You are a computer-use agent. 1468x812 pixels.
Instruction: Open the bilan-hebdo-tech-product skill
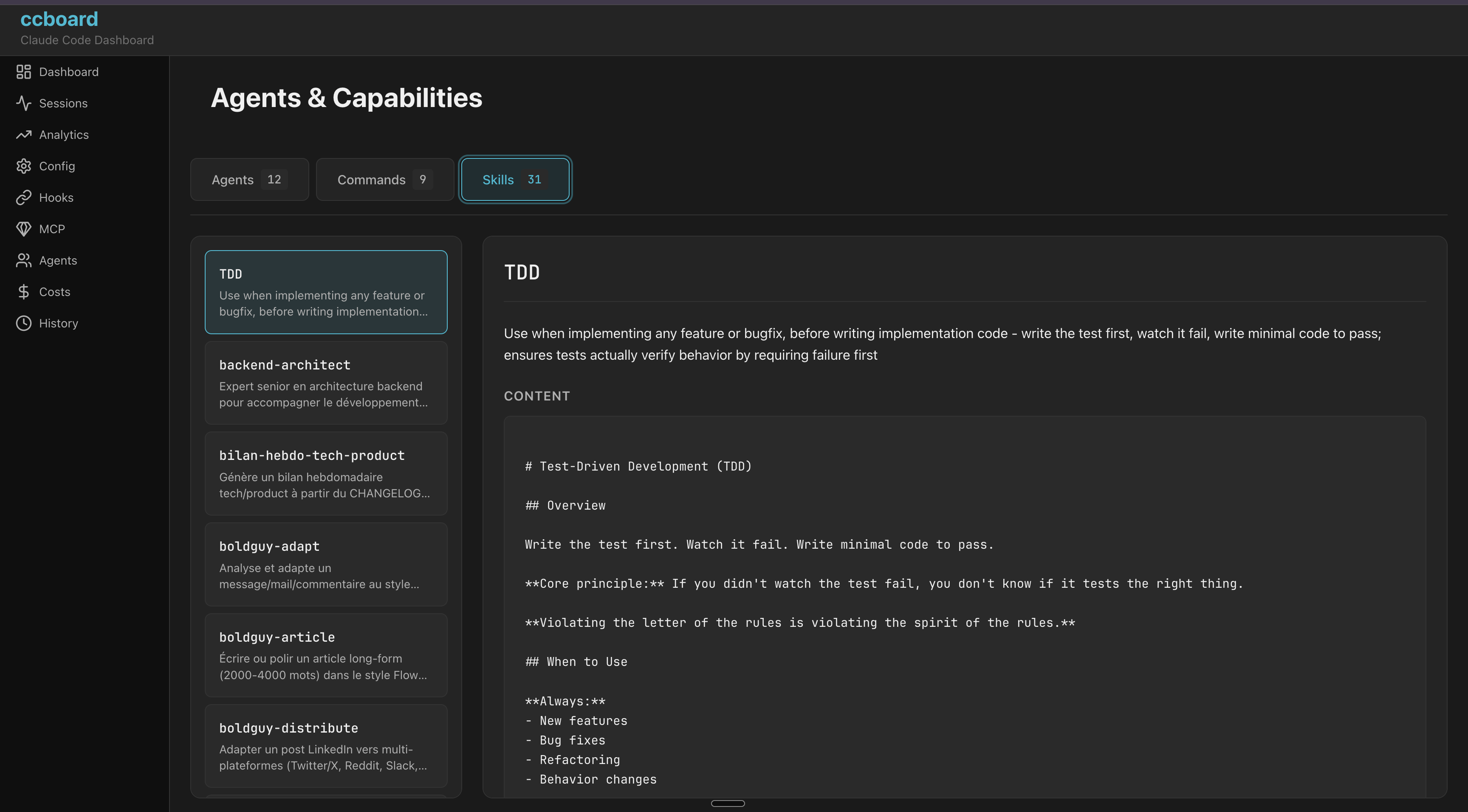(x=325, y=473)
